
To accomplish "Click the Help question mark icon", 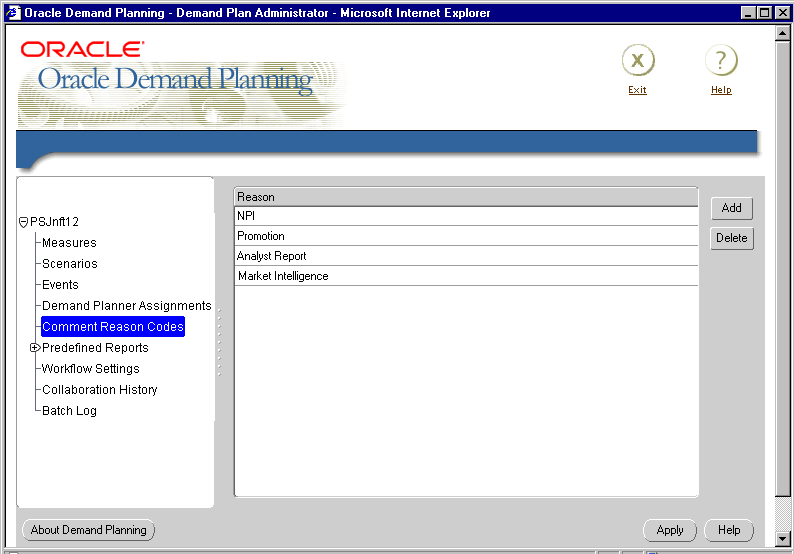I will [721, 60].
